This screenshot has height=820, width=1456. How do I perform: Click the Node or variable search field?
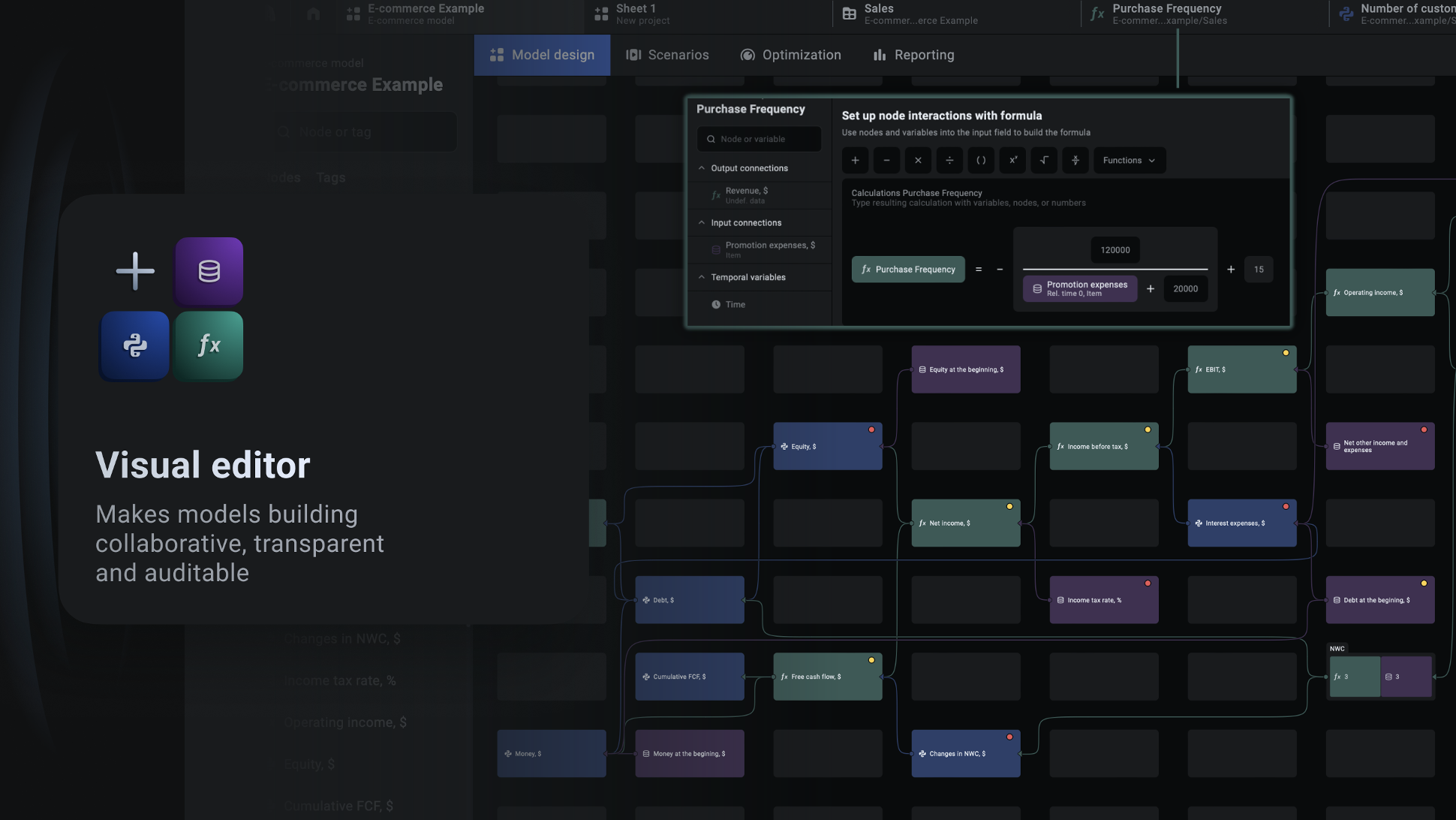(759, 139)
